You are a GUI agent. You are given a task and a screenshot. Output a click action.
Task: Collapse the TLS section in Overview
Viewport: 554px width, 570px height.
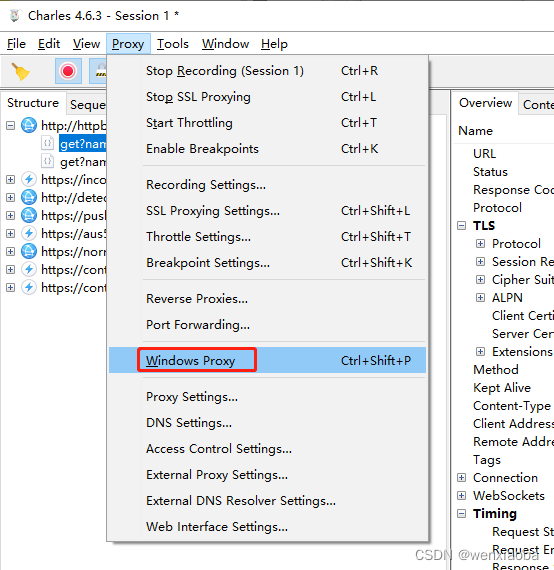[461, 226]
